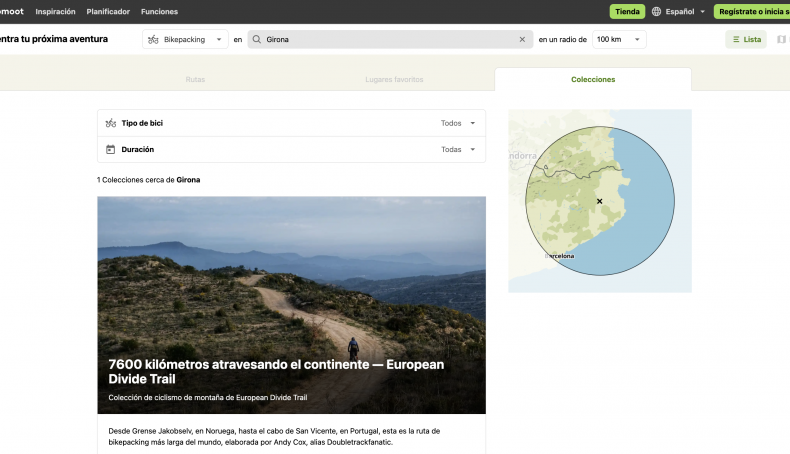Click the 'Desde Grense Jakobselv' description text
This screenshot has width=790, height=454.
(274, 436)
